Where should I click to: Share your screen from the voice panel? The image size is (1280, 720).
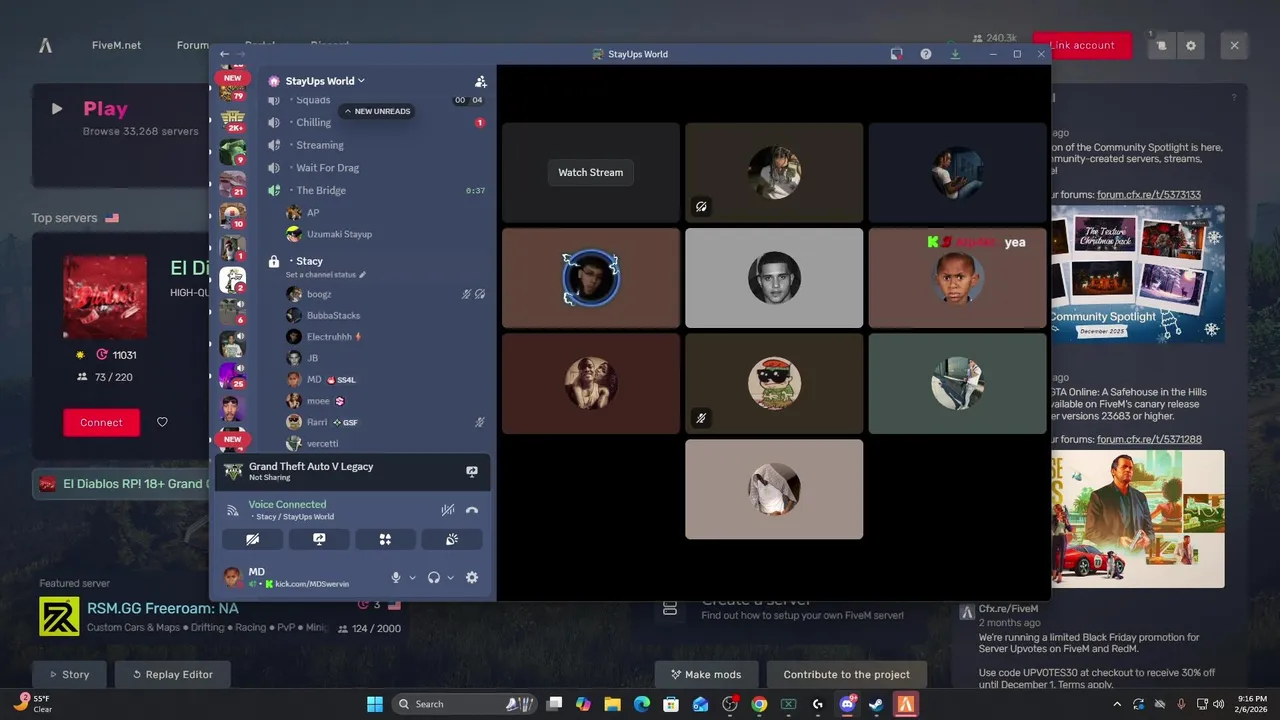pyautogui.click(x=319, y=539)
